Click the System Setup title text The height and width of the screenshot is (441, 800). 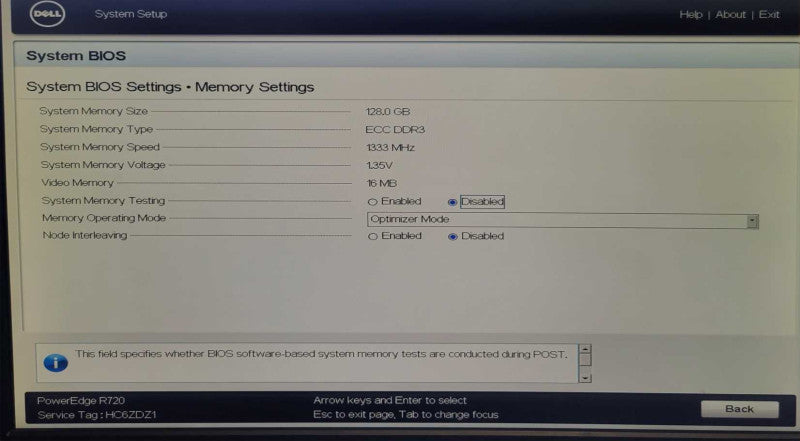(x=131, y=14)
